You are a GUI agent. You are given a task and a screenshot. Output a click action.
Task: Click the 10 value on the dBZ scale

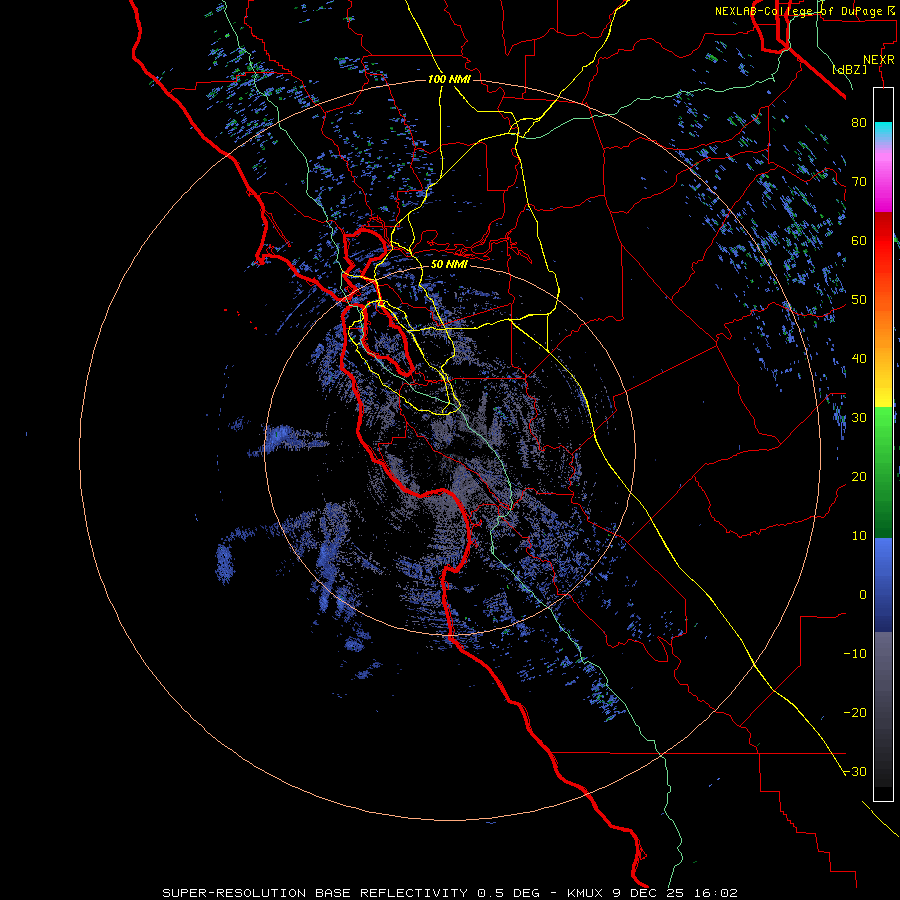coord(859,536)
